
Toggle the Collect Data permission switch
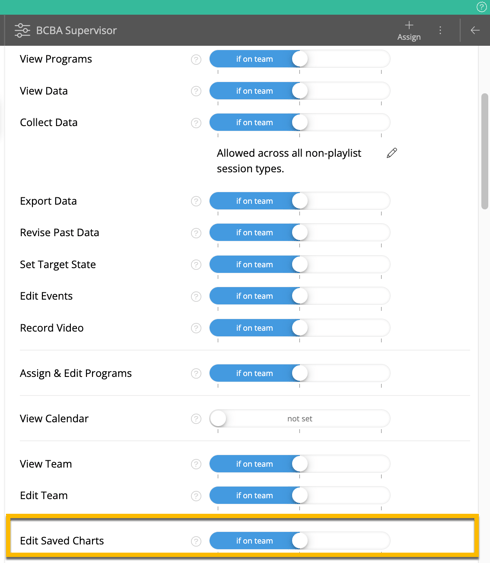pyautogui.click(x=300, y=122)
